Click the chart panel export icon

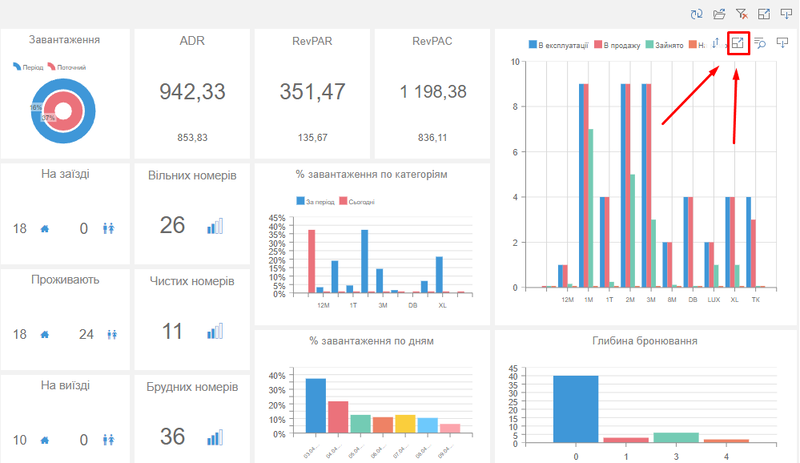[784, 43]
